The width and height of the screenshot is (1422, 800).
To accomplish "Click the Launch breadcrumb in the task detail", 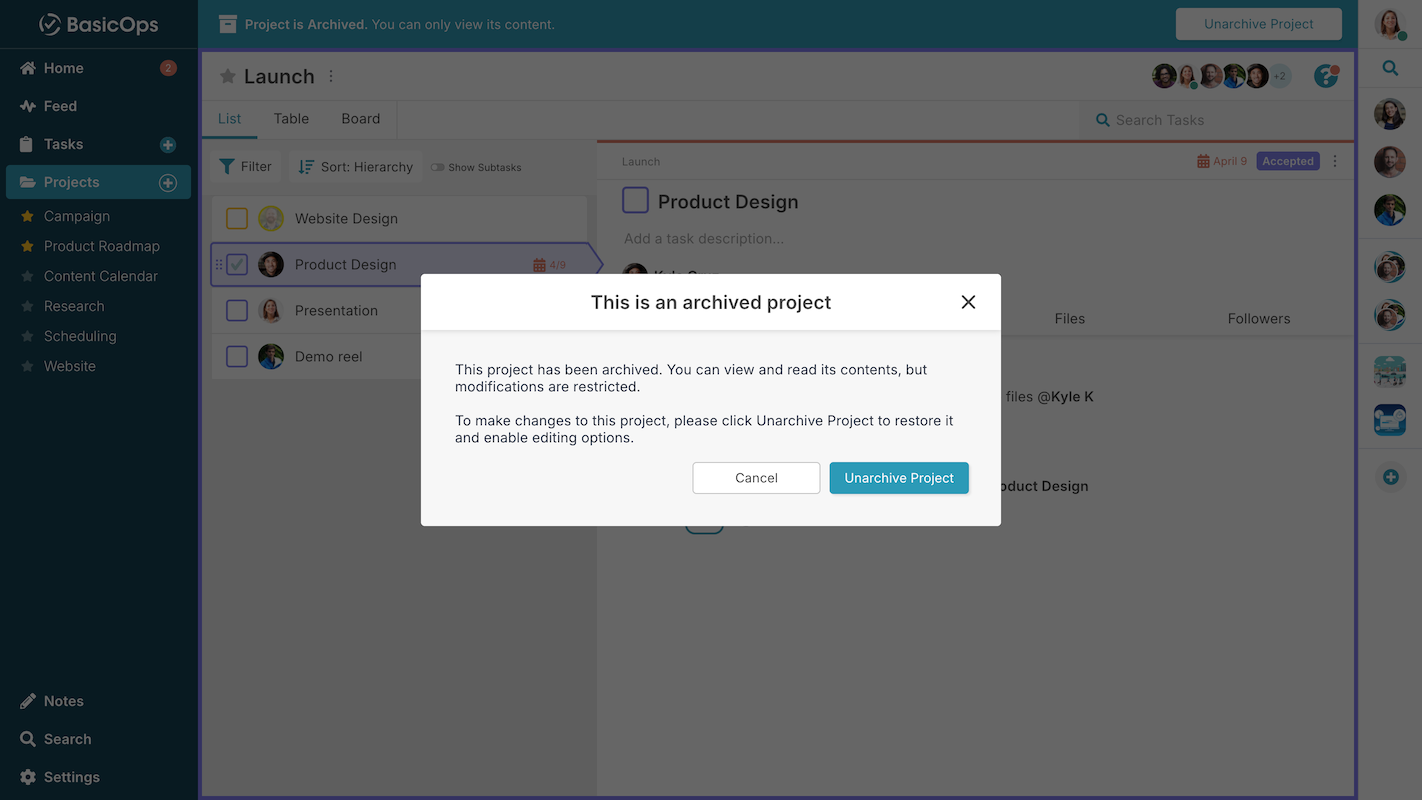I will 641,161.
